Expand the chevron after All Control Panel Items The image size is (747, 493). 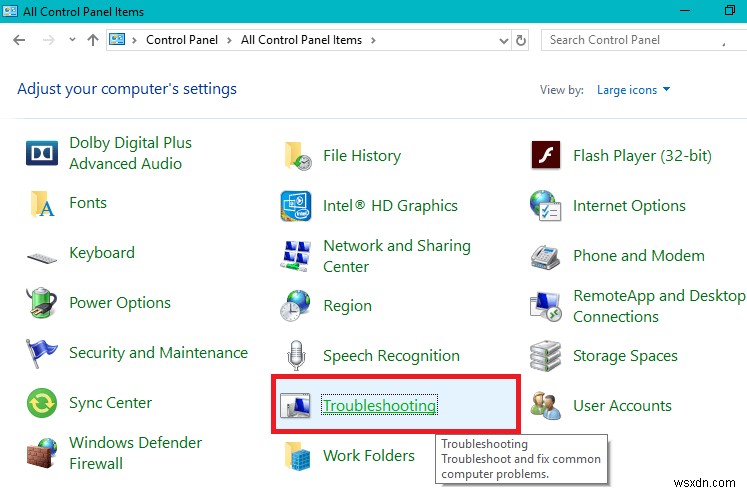(x=373, y=40)
